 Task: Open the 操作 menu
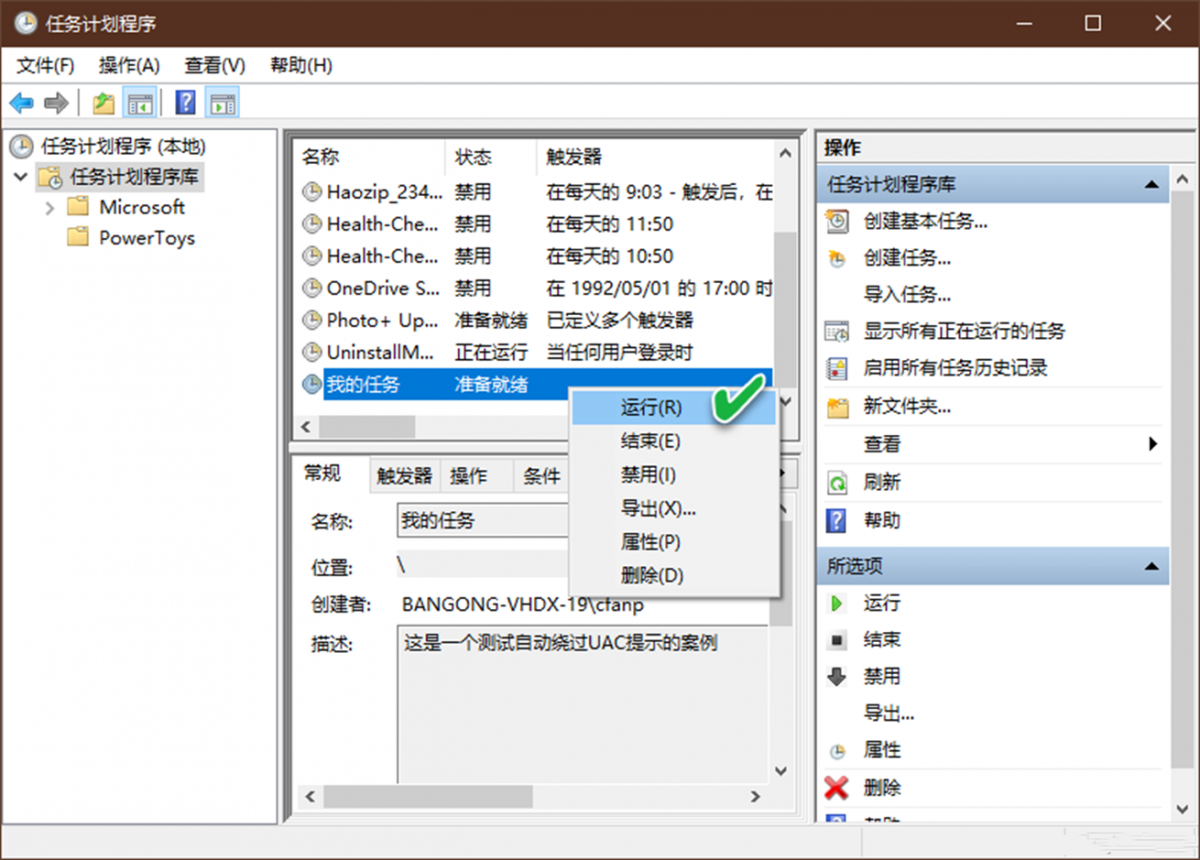point(129,65)
